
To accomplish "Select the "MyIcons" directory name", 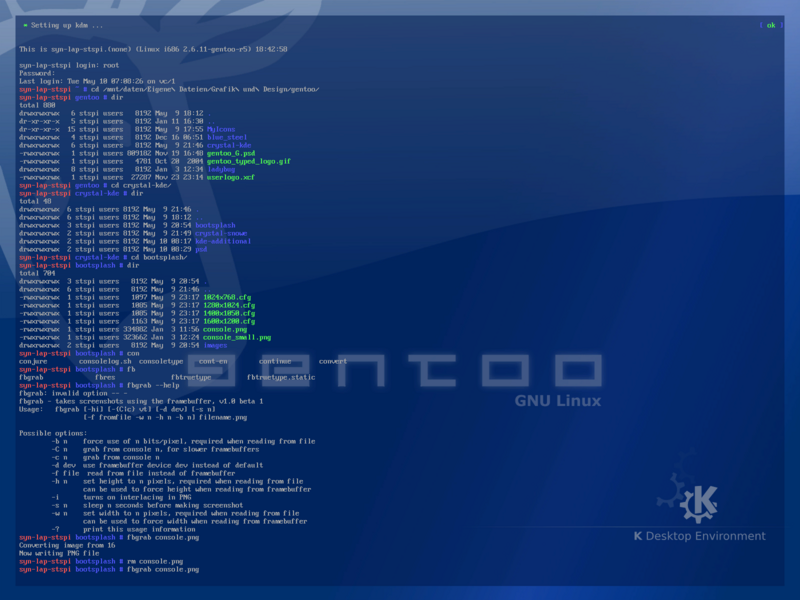I will pos(221,129).
